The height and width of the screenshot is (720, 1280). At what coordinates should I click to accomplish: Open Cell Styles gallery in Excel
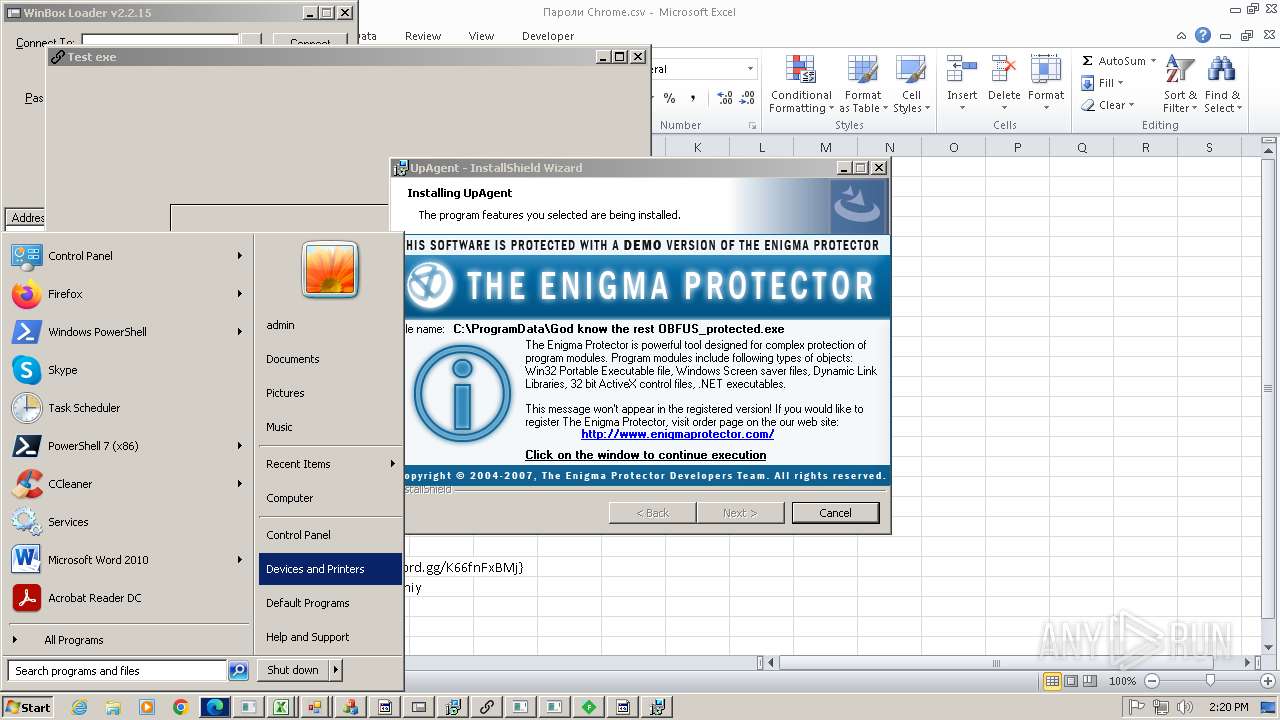pos(910,85)
